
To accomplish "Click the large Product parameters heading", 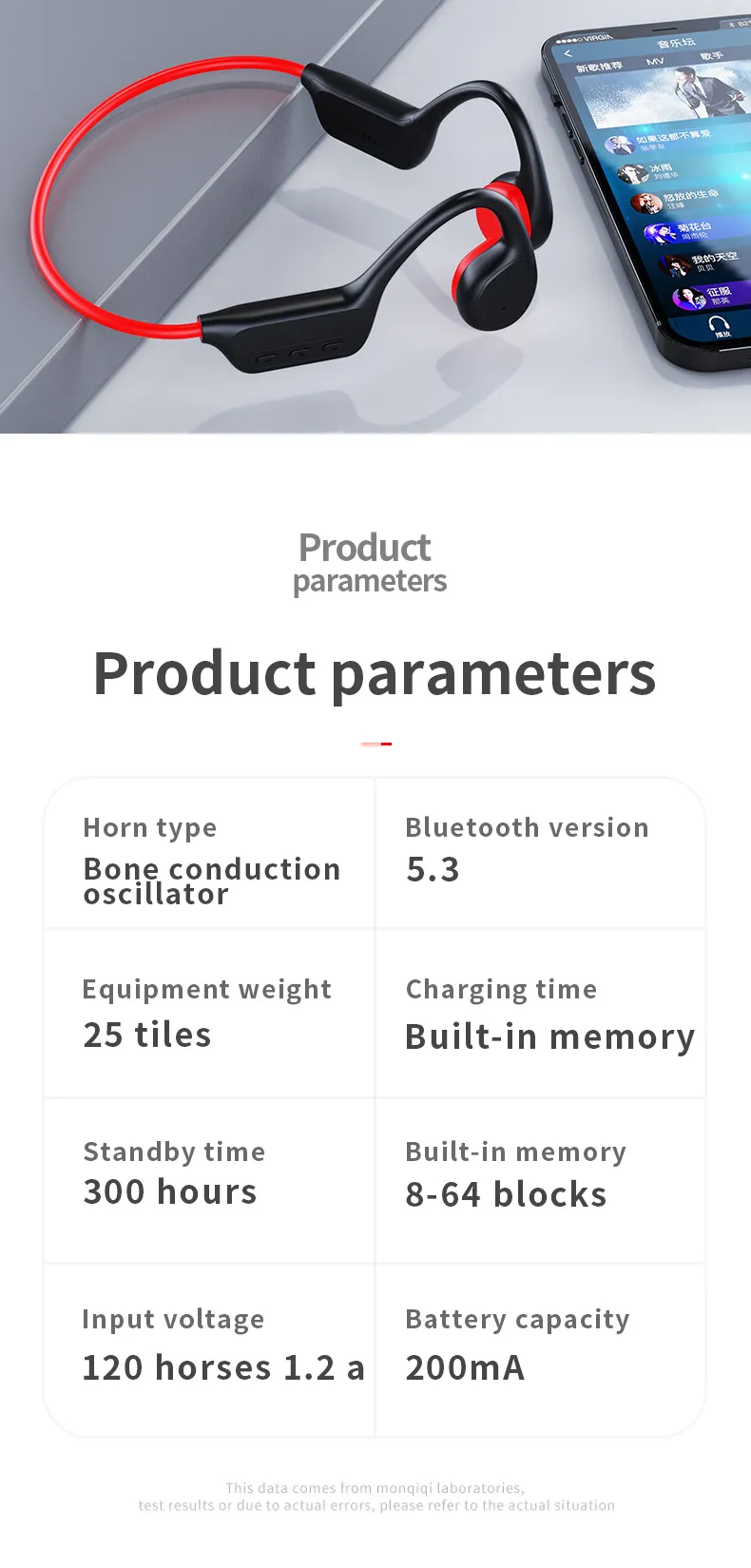I will pyautogui.click(x=375, y=673).
